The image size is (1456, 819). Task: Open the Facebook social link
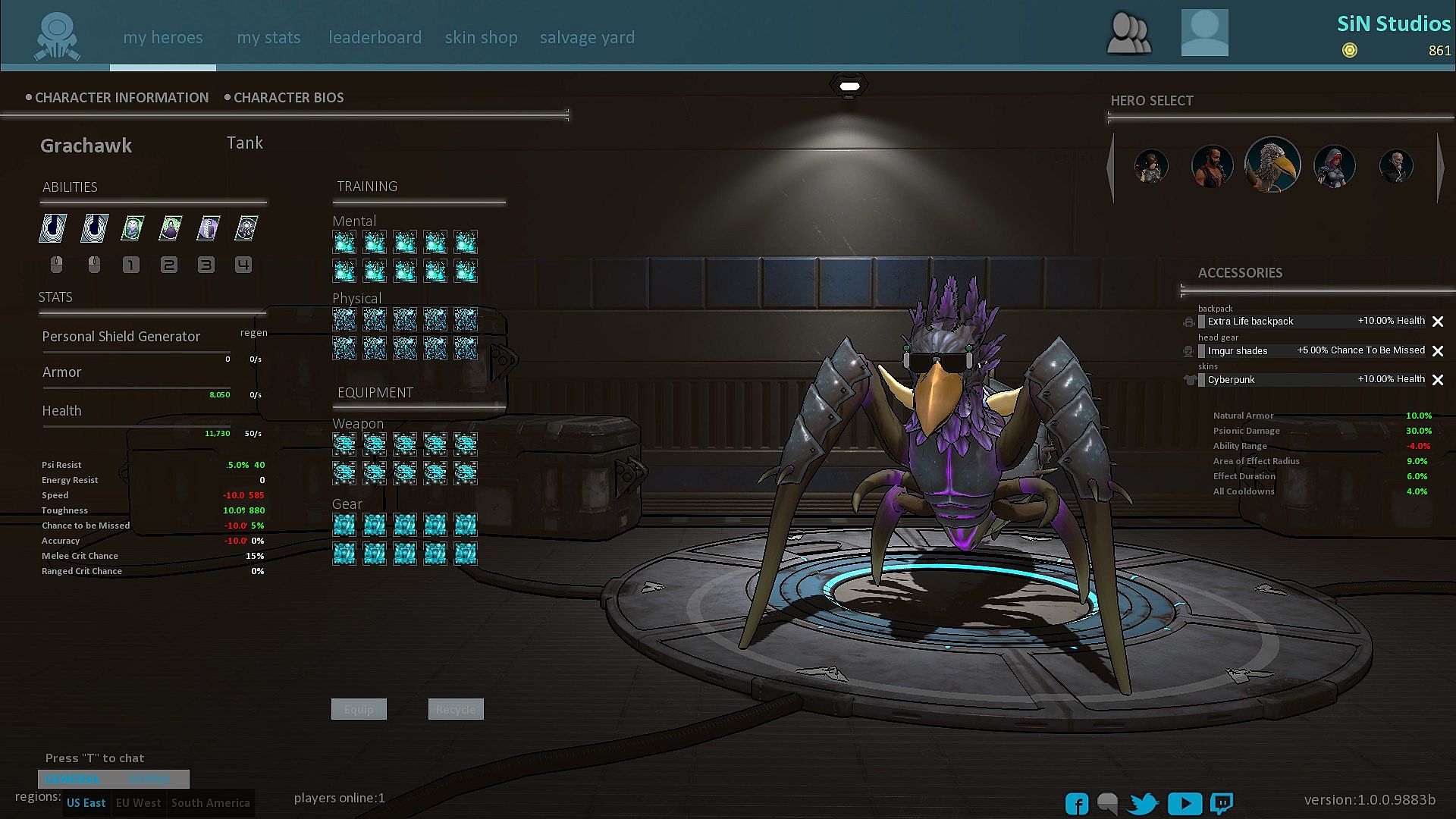click(x=1076, y=803)
